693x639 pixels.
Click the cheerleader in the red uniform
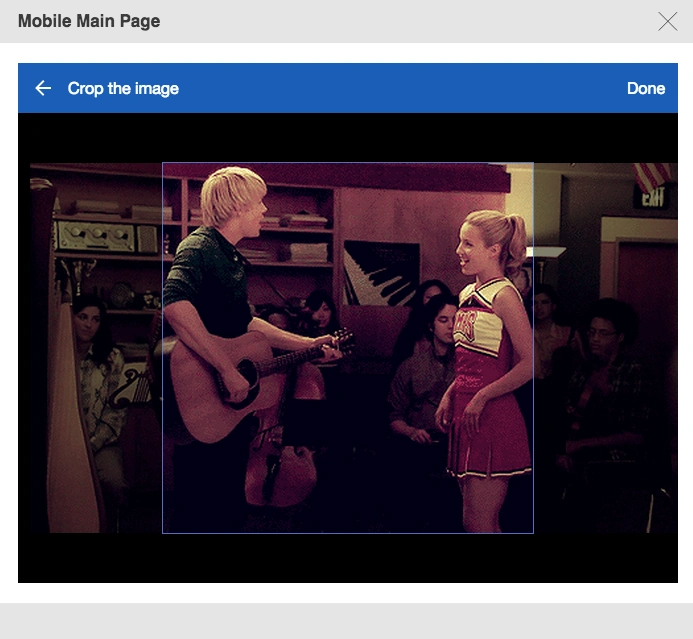point(485,360)
